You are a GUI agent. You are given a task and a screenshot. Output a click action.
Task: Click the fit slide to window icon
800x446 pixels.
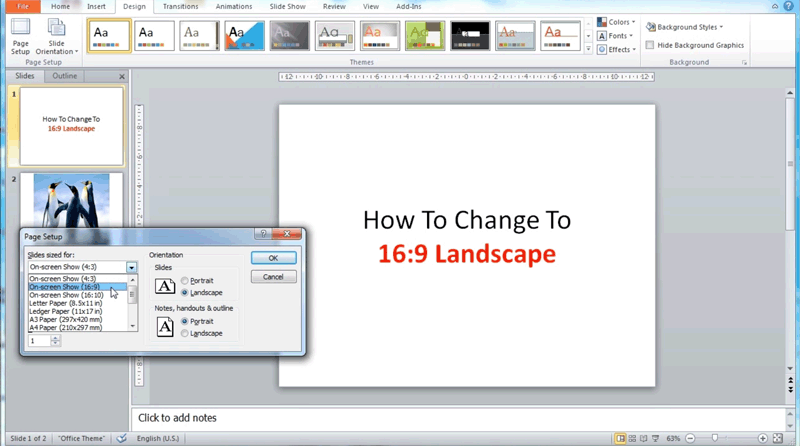pos(778,438)
